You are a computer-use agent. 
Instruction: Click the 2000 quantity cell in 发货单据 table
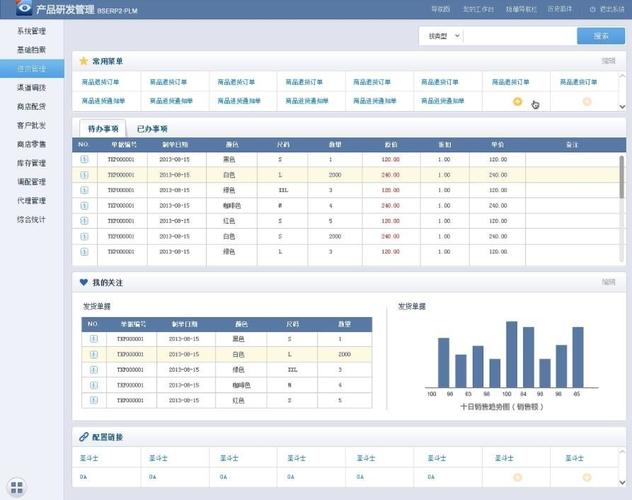click(344, 354)
